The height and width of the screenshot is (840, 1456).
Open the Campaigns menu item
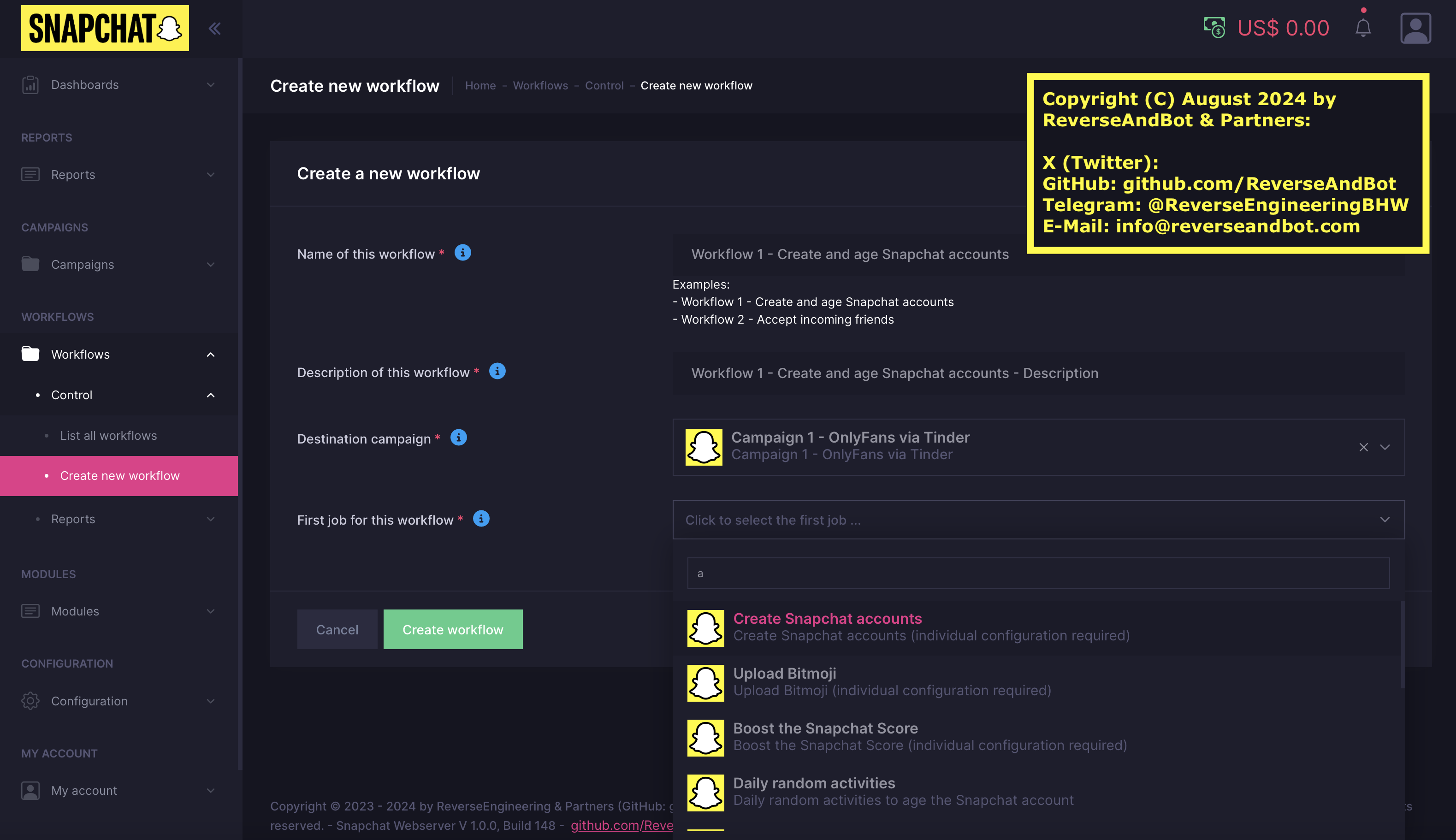tap(119, 264)
